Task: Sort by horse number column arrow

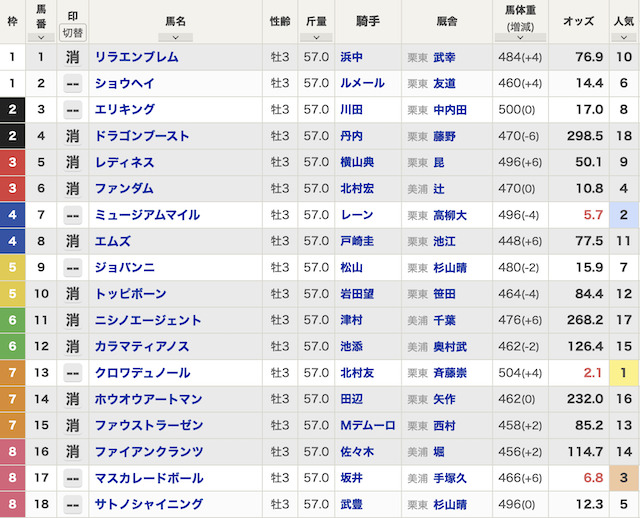Action: pyautogui.click(x=41, y=38)
